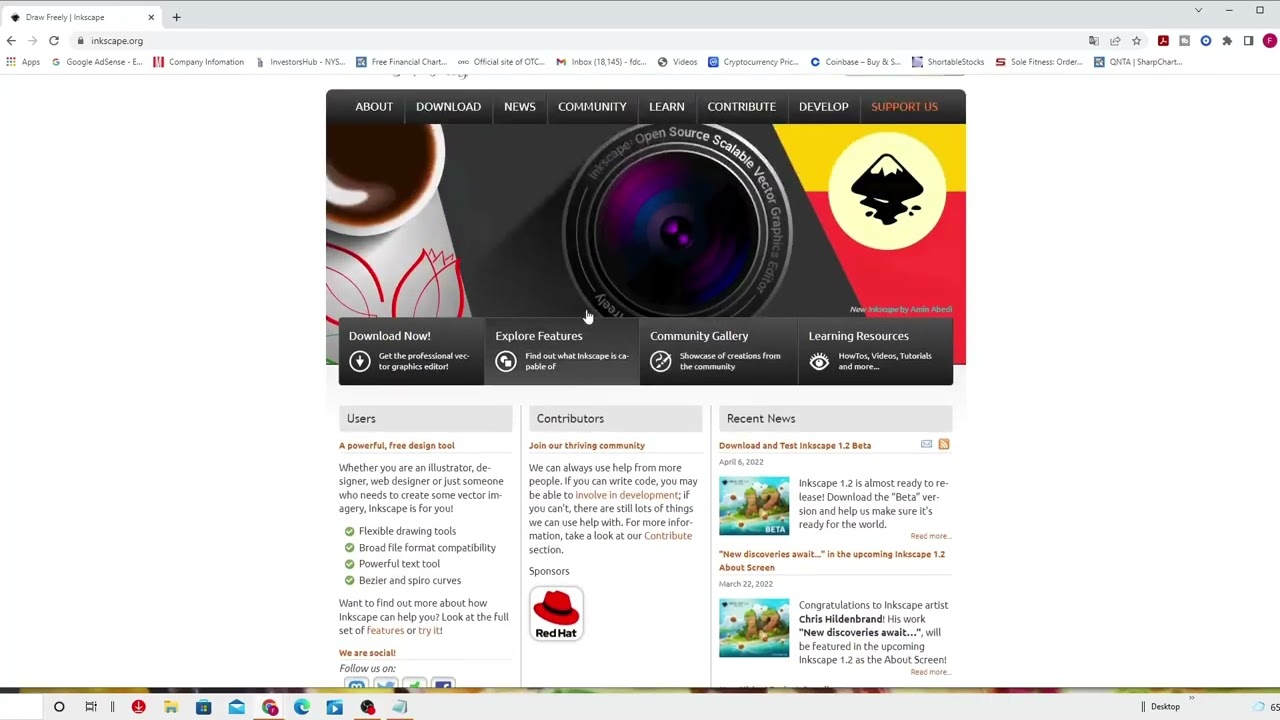Click the Task View taskbar icon
Screen dimensions: 1280x720
click(x=91, y=707)
